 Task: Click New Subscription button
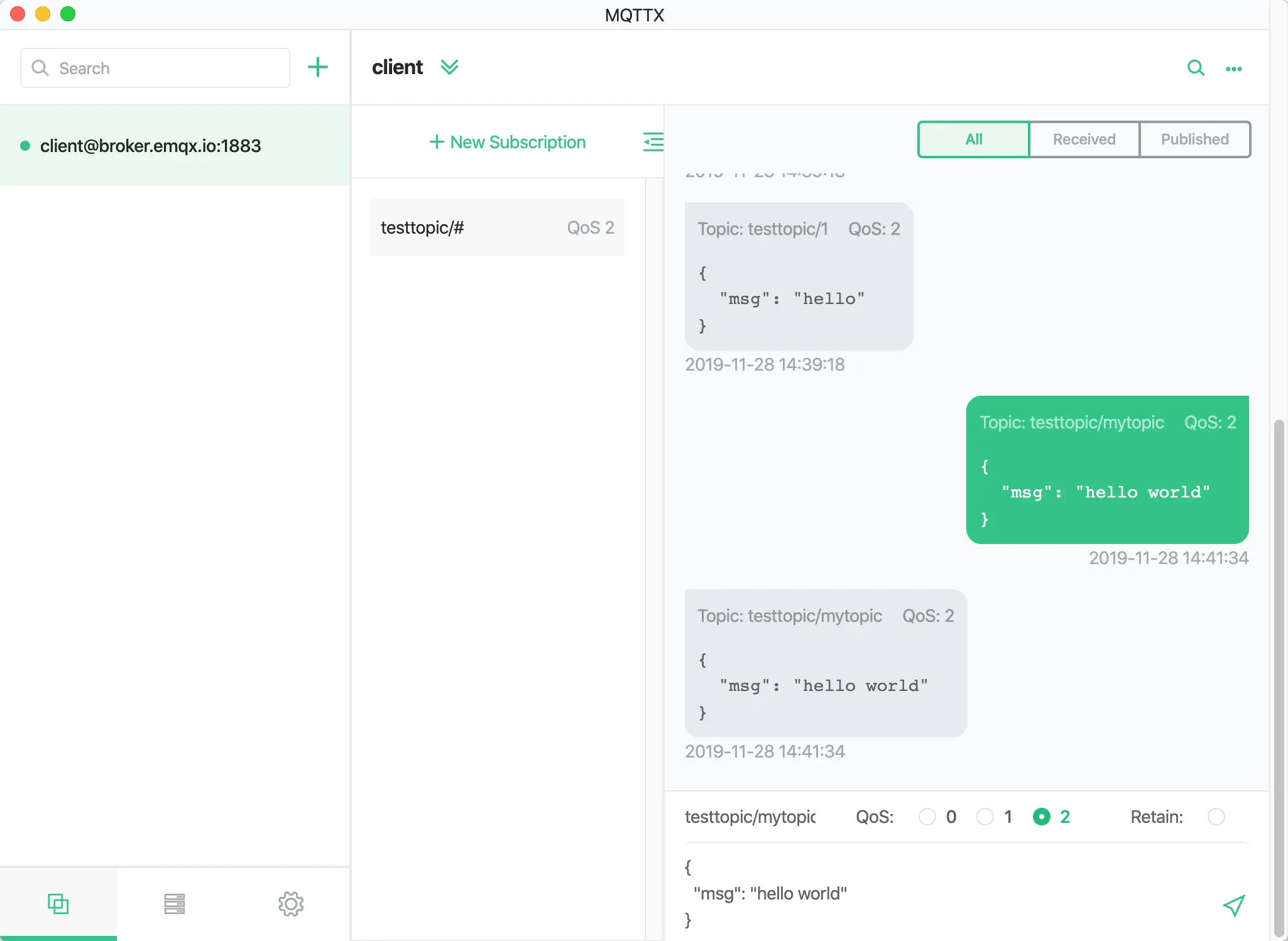(507, 142)
